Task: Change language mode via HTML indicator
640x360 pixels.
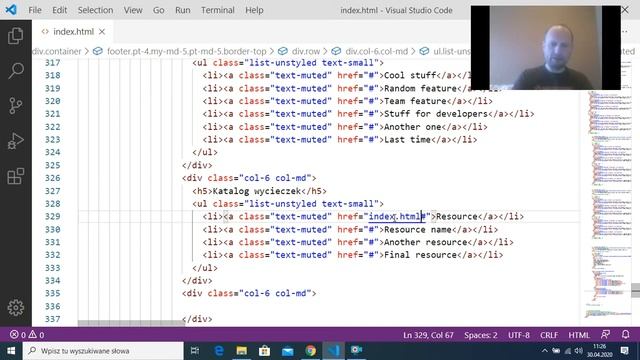Action: (x=579, y=335)
